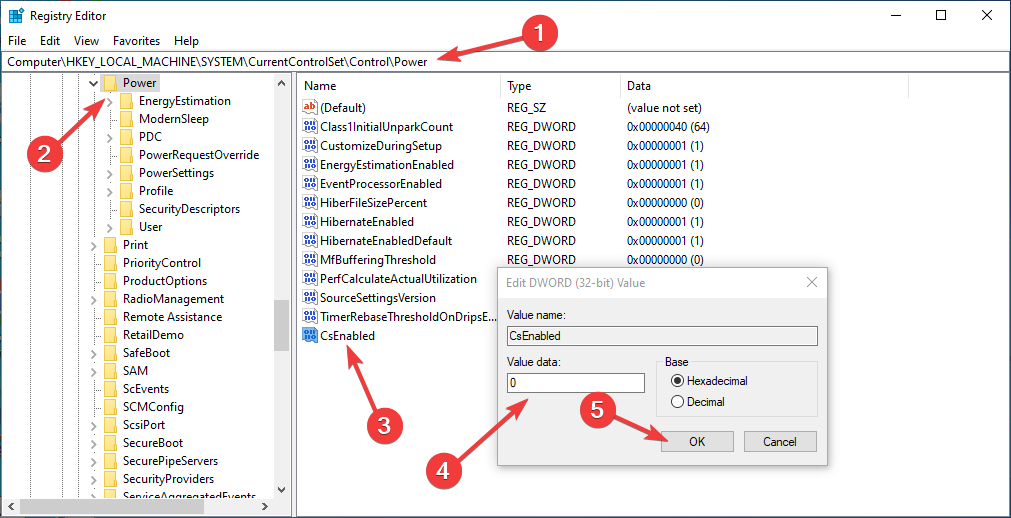
Task: Confirm the DWORD edit with OK
Action: [697, 442]
